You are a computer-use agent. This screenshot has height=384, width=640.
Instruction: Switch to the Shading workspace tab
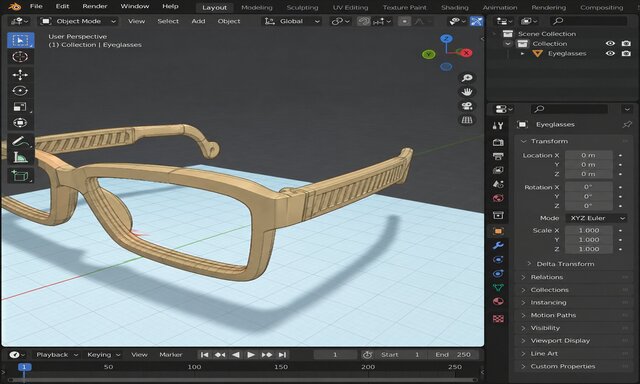[455, 7]
